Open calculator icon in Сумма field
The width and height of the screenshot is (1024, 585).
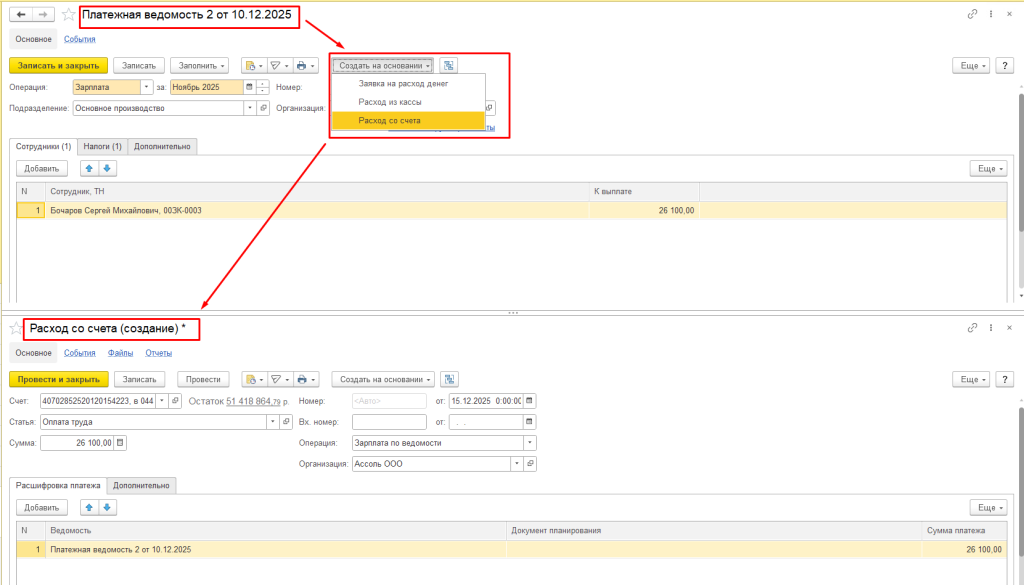120,443
